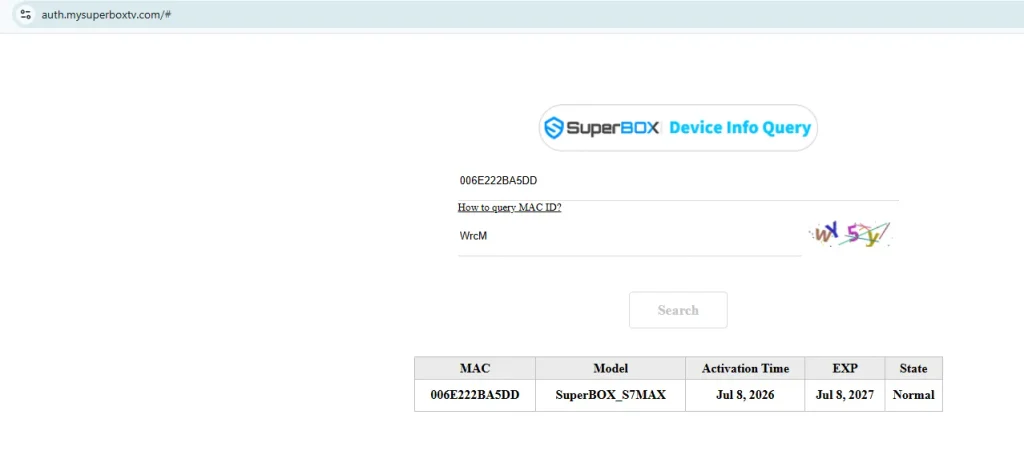
Task: Click the site settings icon in address bar
Action: 25,14
